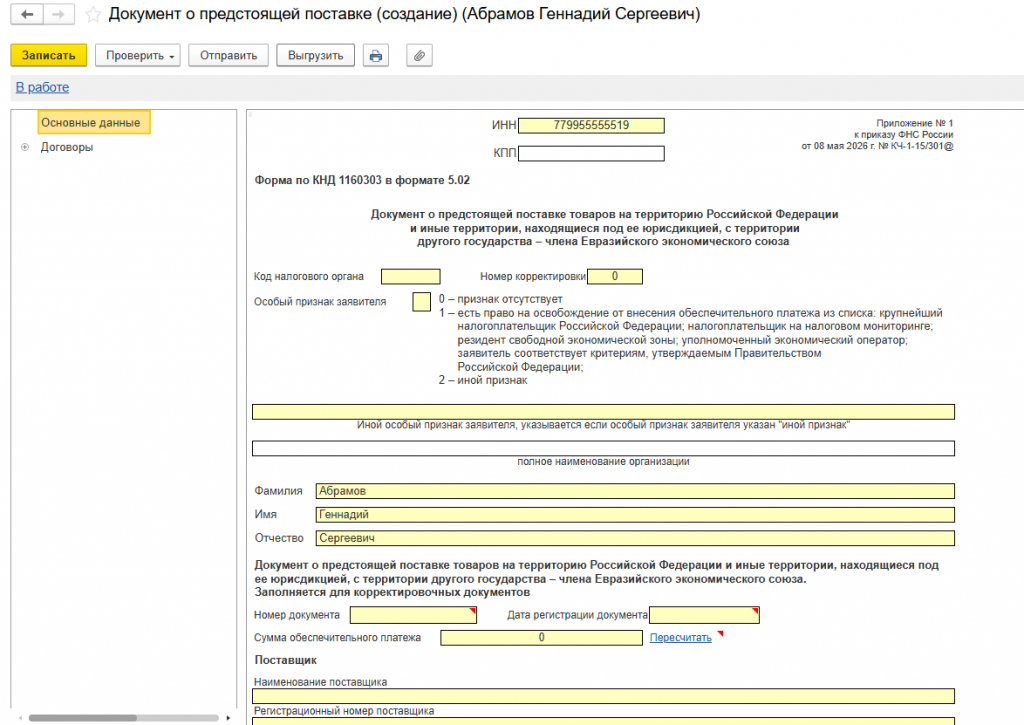Click the 'Дата регистрации документа' field

[705, 615]
